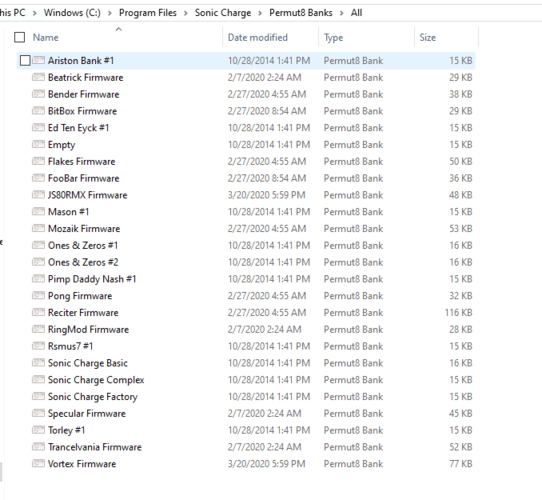Sort files by the Name column

tap(46, 37)
